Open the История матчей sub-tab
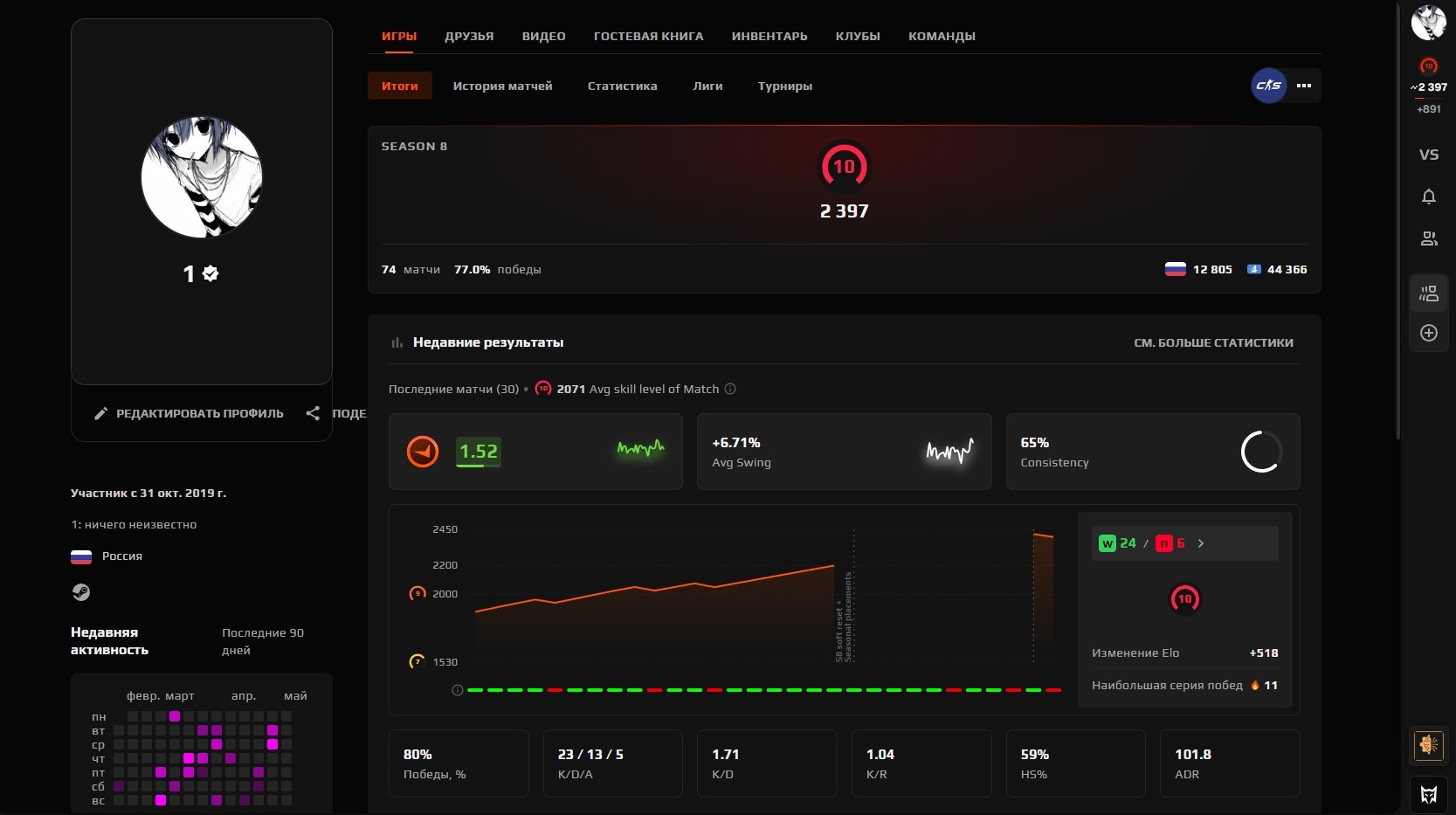The width and height of the screenshot is (1456, 815). coord(503,86)
